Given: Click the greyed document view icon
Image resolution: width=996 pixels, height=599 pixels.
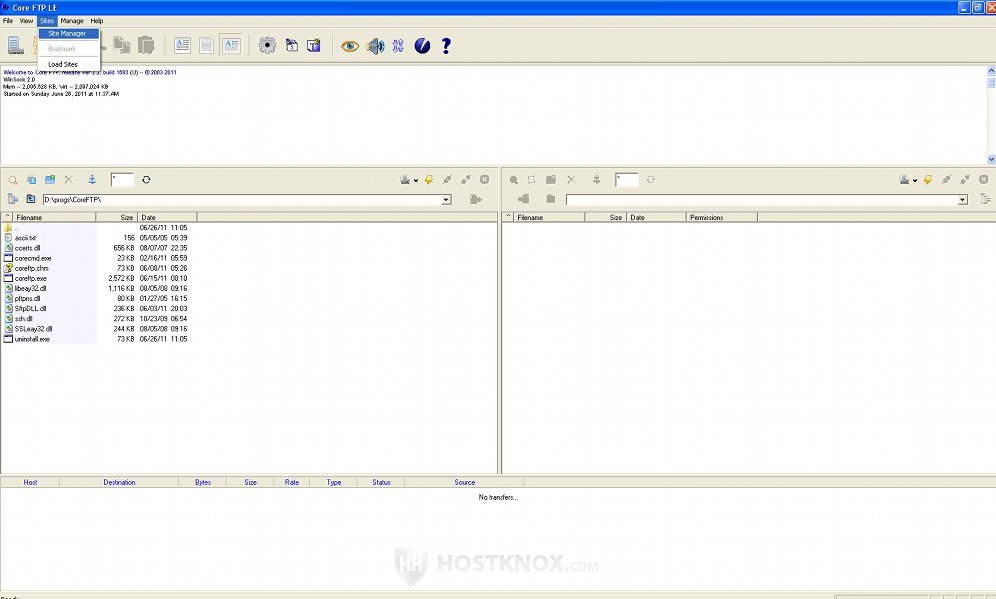Looking at the screenshot, I should 206,45.
